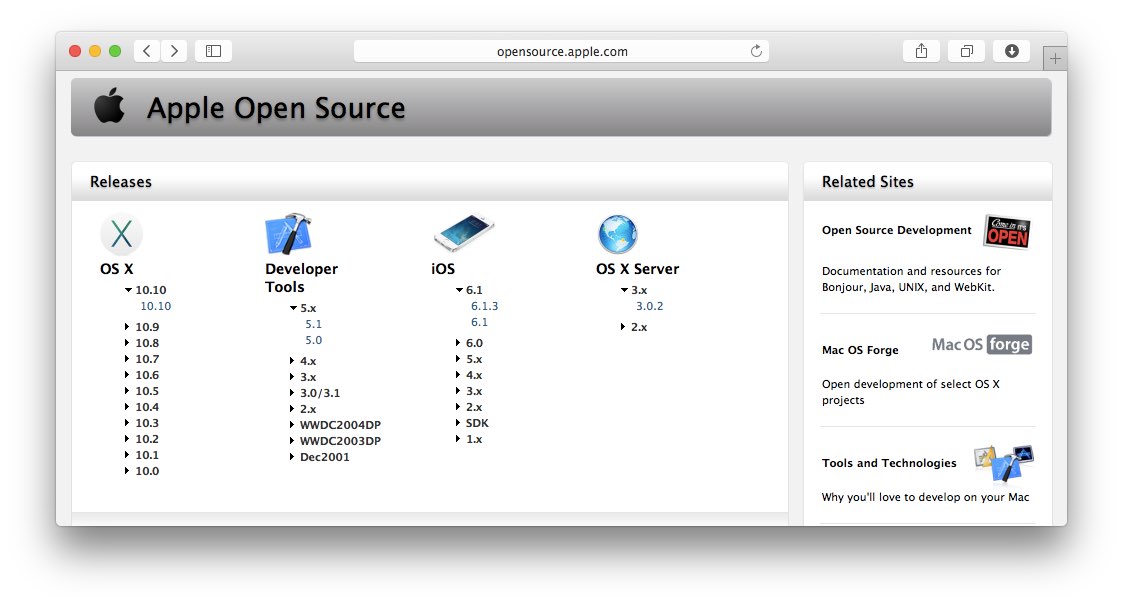Click the Tools and Technologies icon
Viewport: 1123px width, 606px height.
[1004, 463]
